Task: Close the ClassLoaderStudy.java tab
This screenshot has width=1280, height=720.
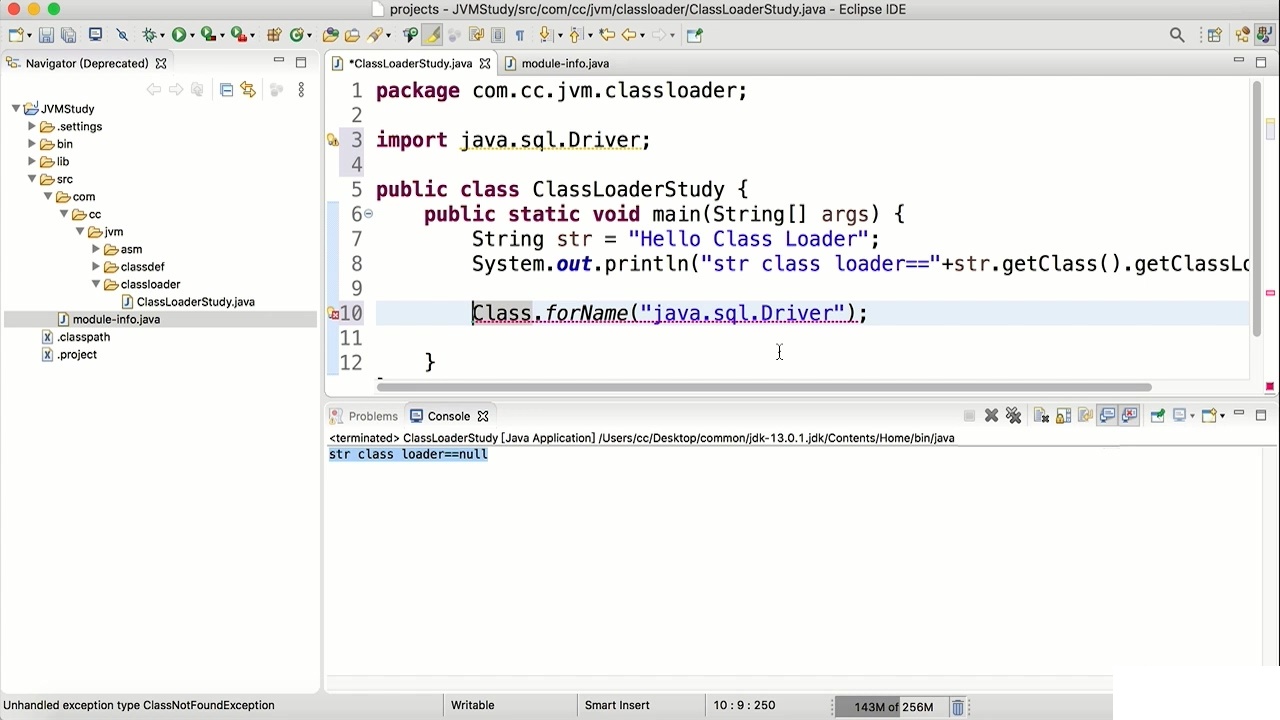Action: click(485, 63)
